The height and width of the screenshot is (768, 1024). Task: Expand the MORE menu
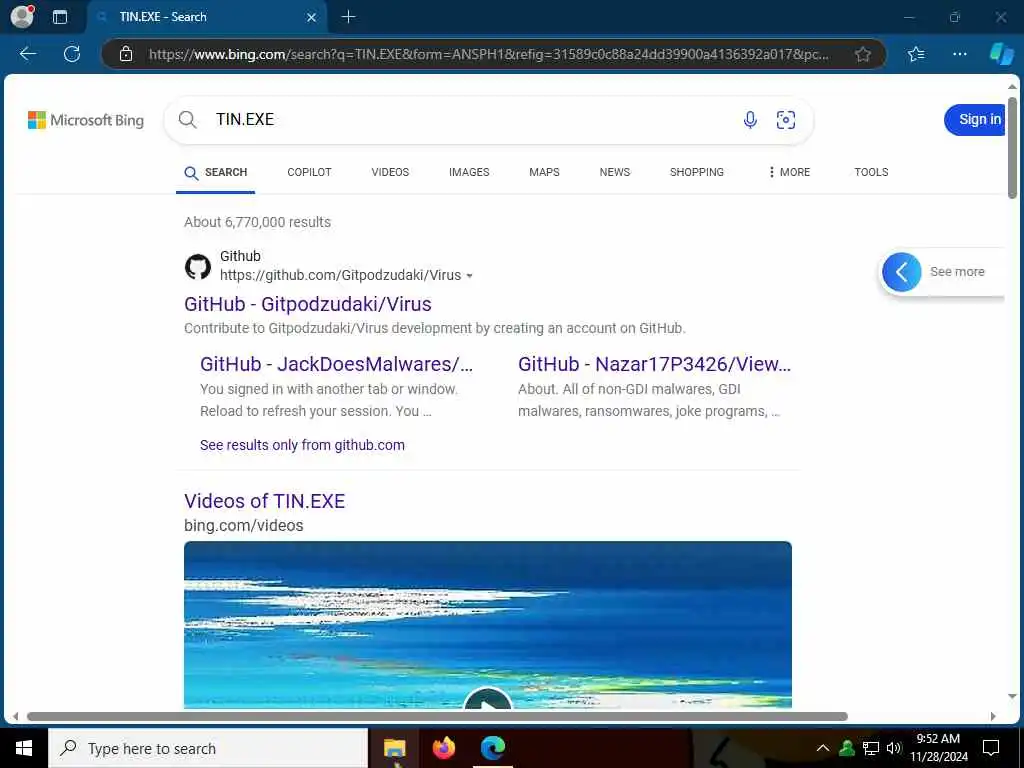pyautogui.click(x=789, y=172)
